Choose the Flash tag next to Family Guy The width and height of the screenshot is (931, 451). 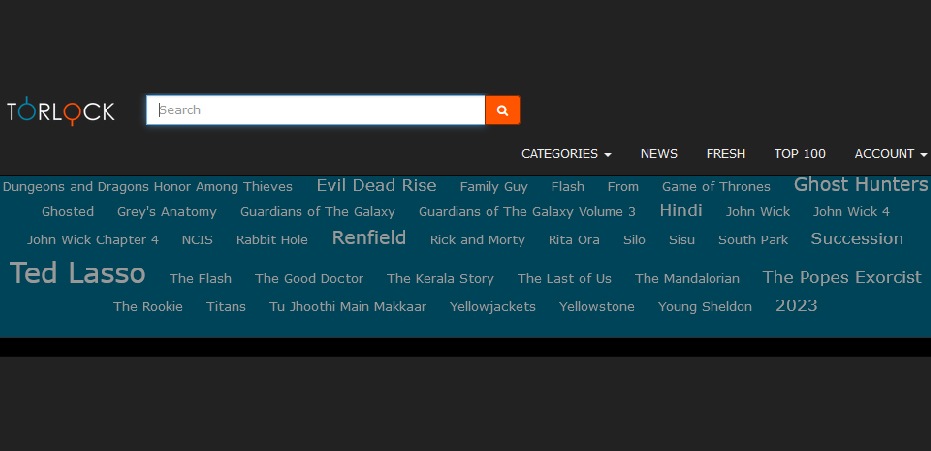click(568, 187)
